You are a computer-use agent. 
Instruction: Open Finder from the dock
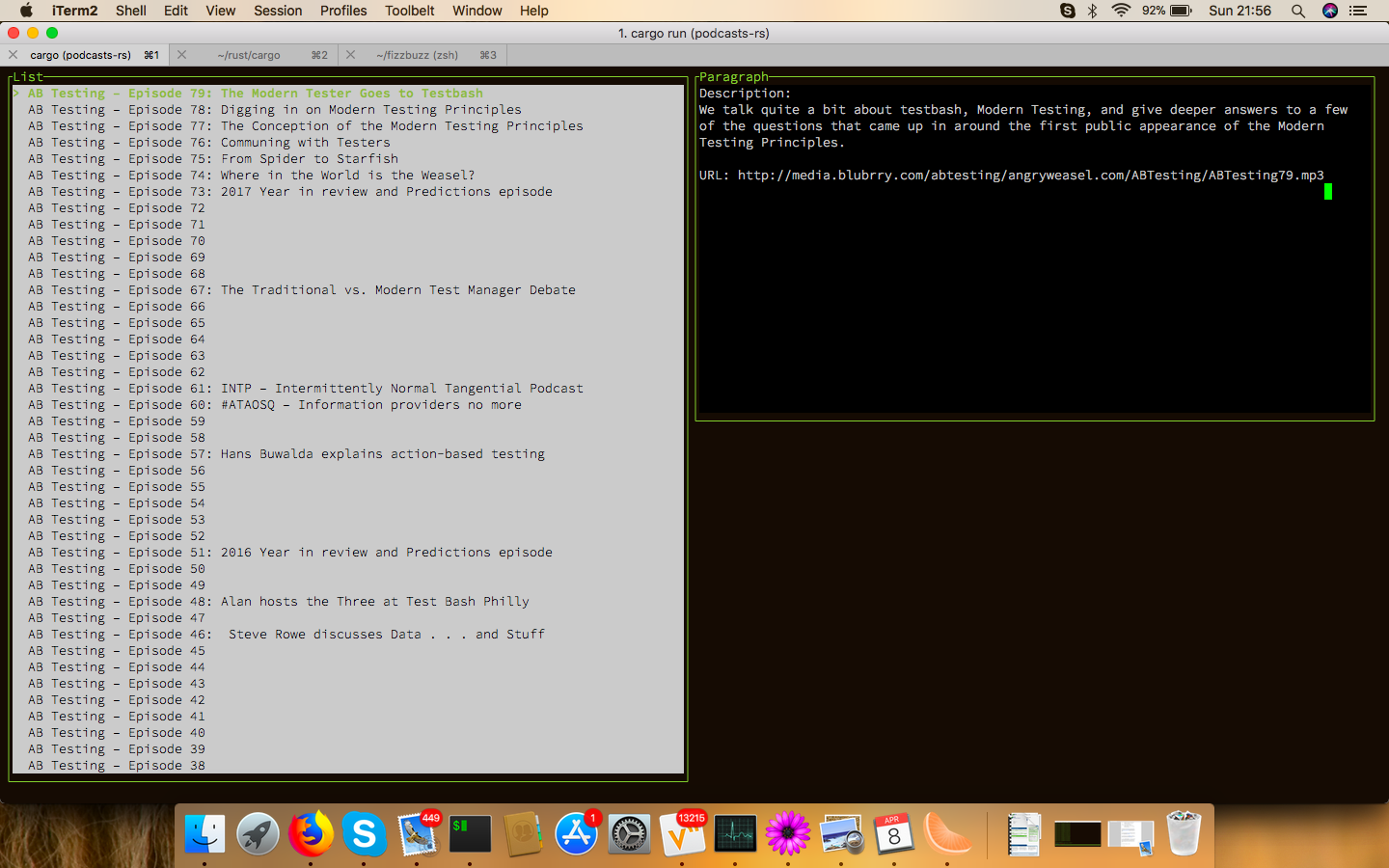(x=204, y=834)
